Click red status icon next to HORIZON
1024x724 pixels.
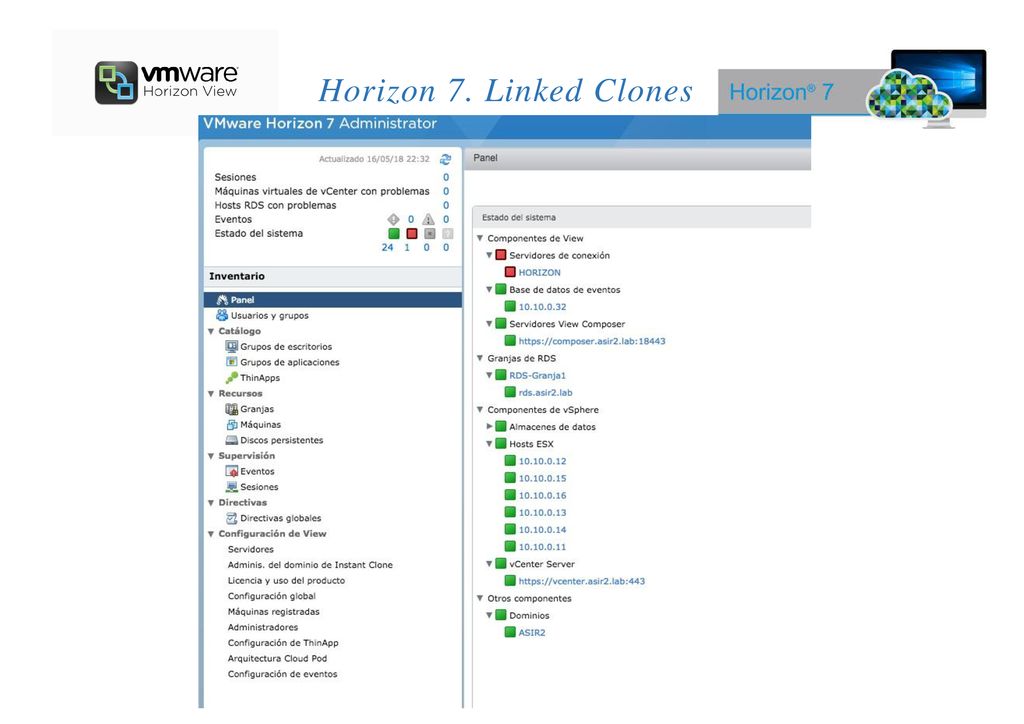coord(511,272)
